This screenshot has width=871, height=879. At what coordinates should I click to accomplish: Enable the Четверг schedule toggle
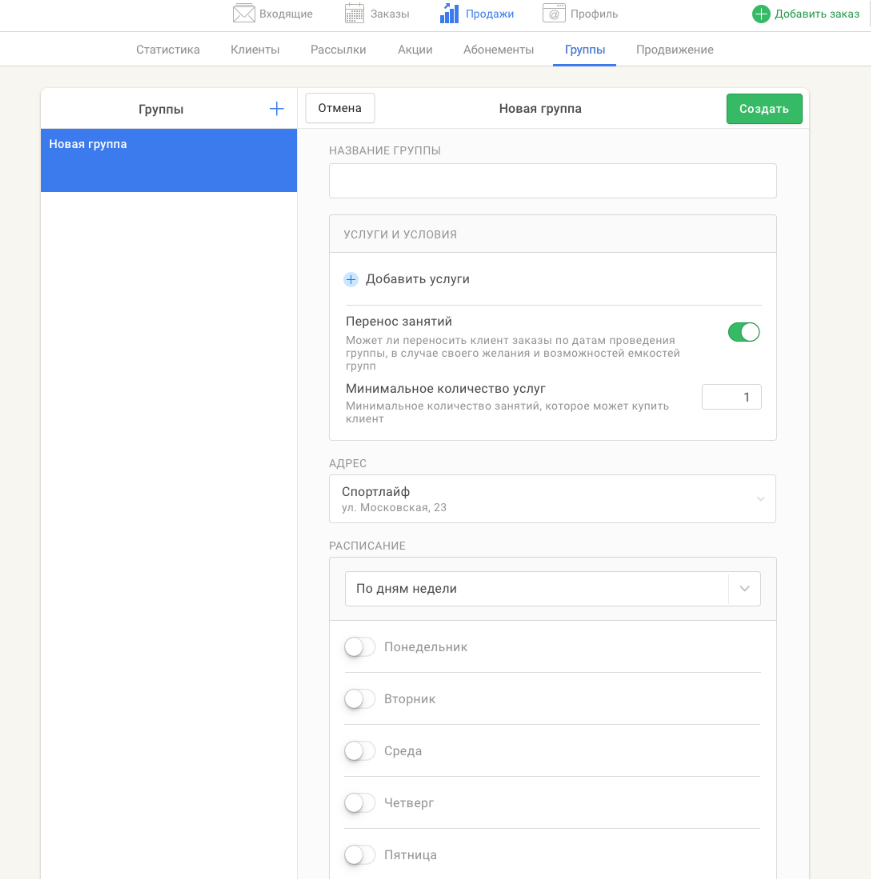(x=359, y=803)
